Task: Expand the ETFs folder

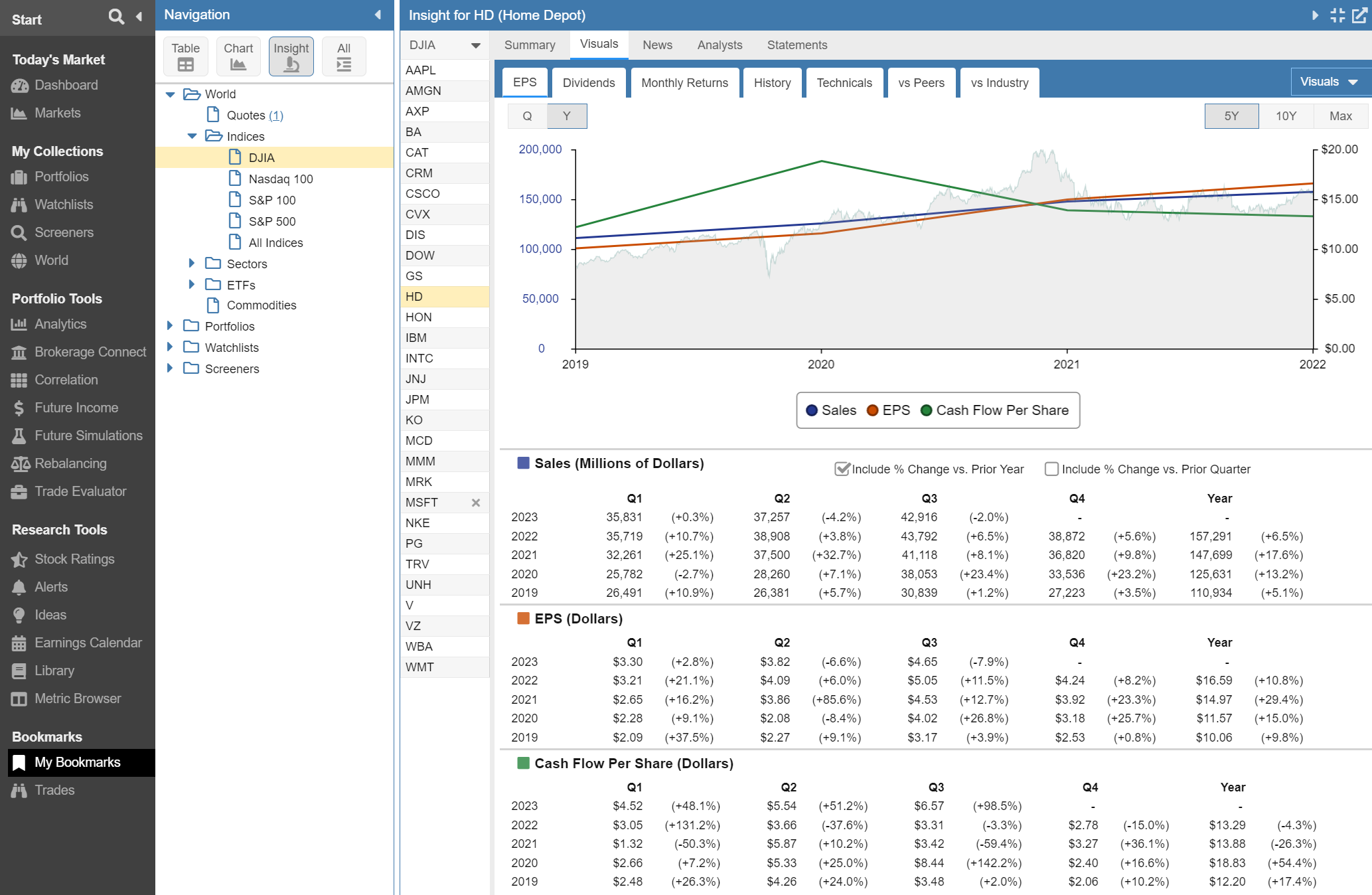Action: tap(192, 285)
